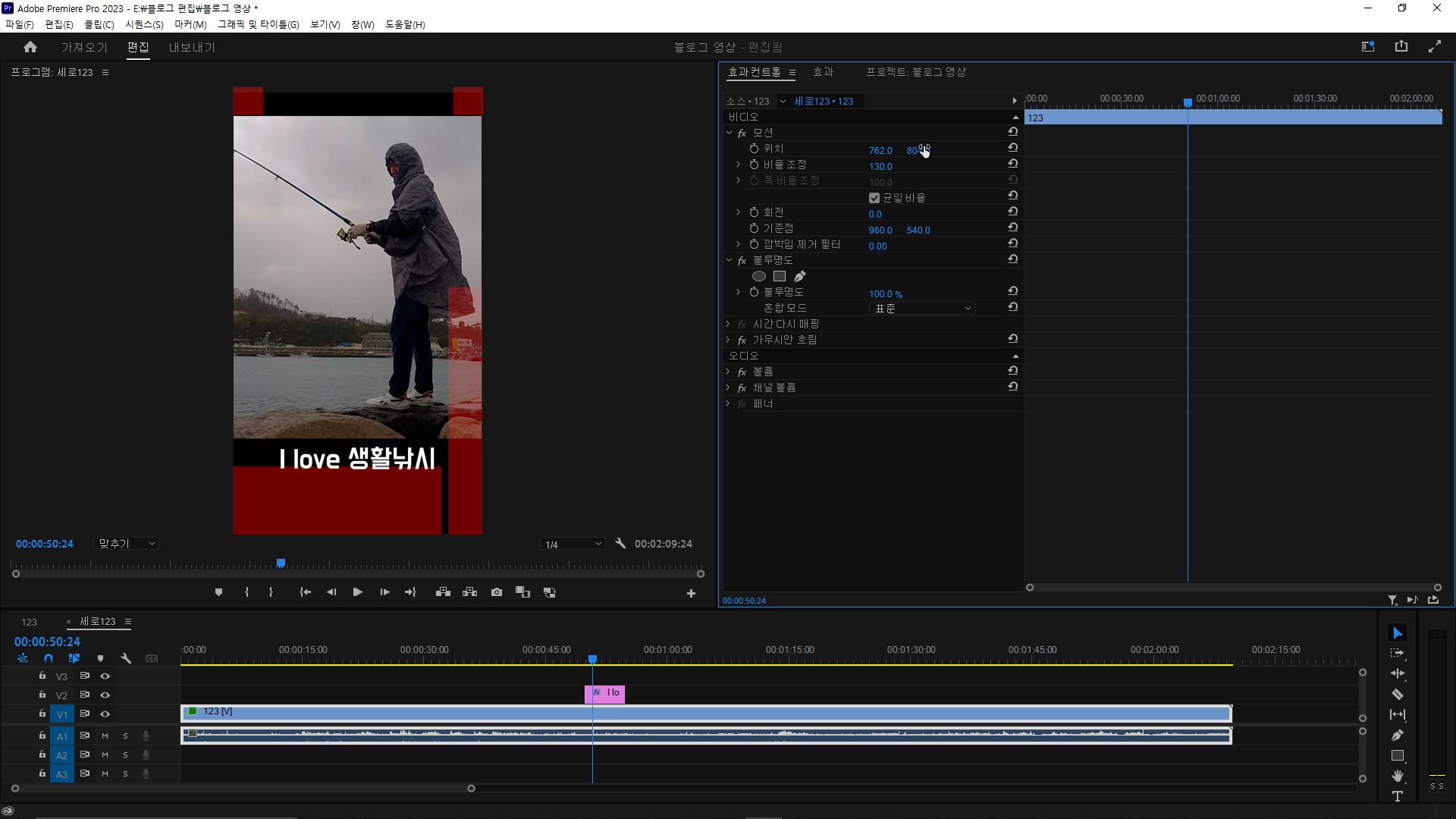Open the 시퀀스(S) menu
1456x819 pixels.
tap(144, 24)
